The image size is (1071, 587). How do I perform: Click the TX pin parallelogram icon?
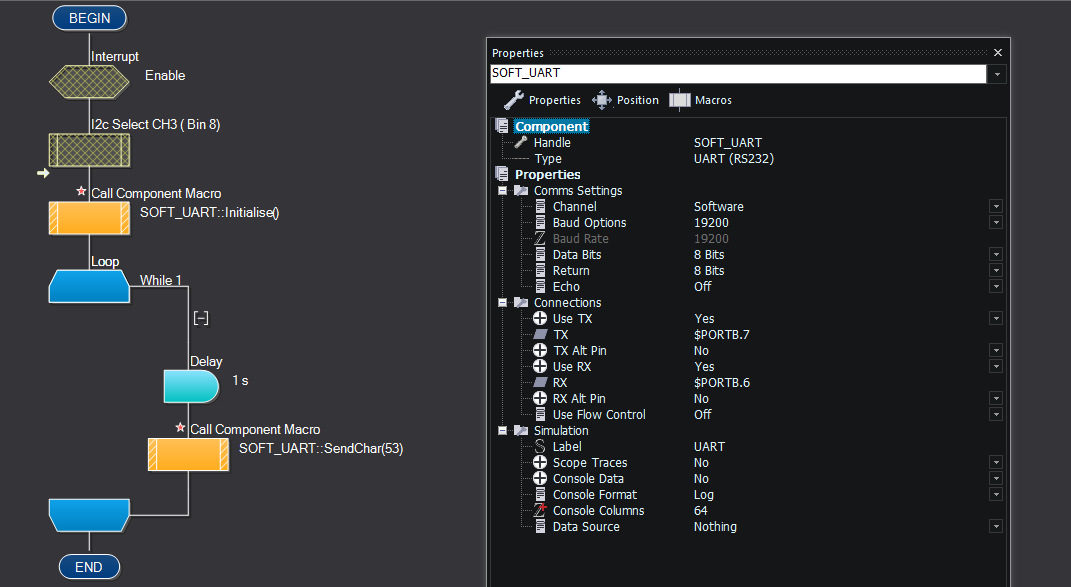point(540,334)
